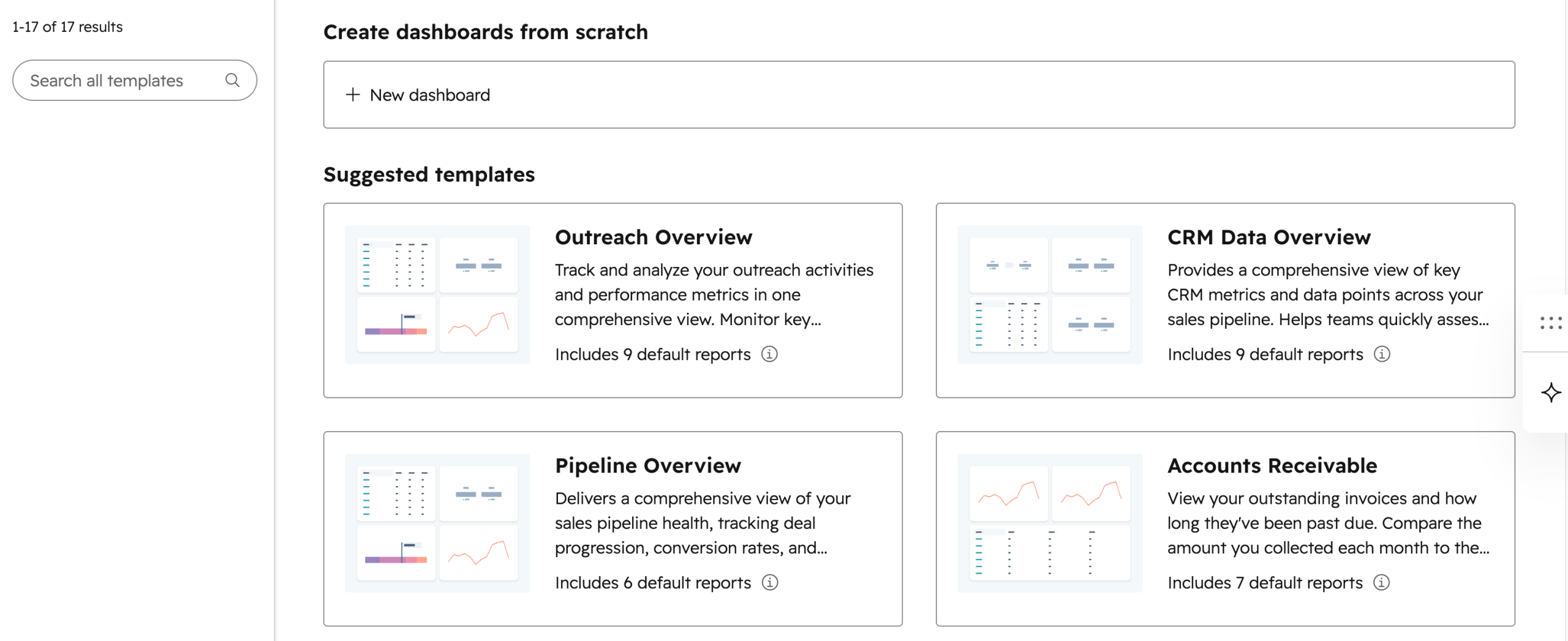Image resolution: width=1568 pixels, height=641 pixels.
Task: Click Outreach Overview 'Includes 9 default reports' text
Action: (652, 354)
